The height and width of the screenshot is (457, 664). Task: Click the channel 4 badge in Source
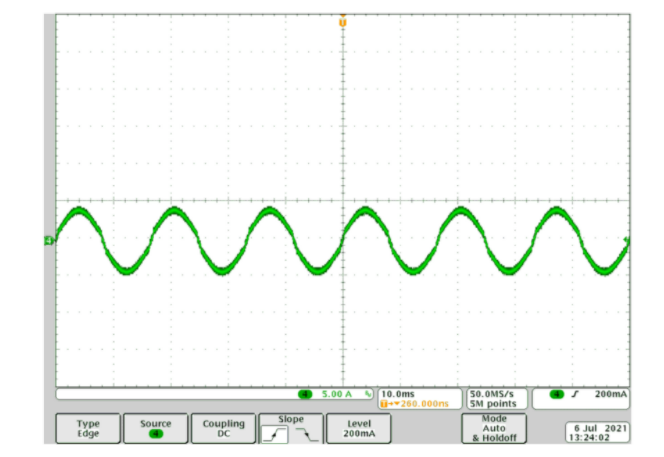coord(156,434)
